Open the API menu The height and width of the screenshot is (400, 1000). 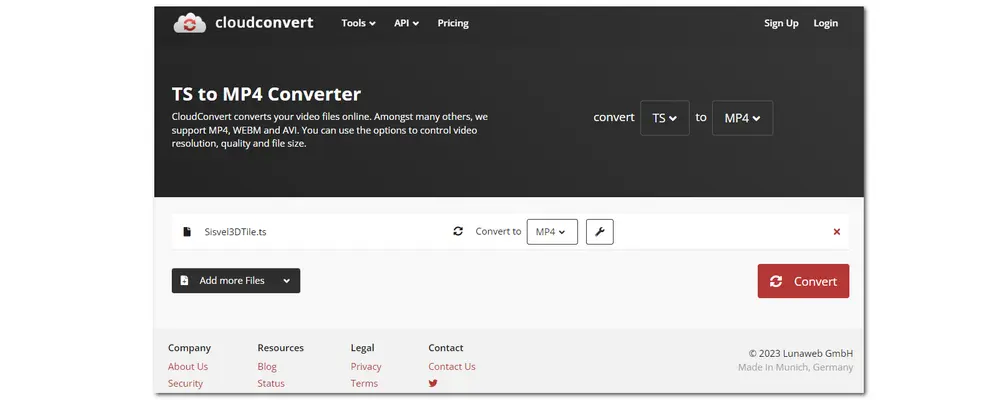point(406,23)
